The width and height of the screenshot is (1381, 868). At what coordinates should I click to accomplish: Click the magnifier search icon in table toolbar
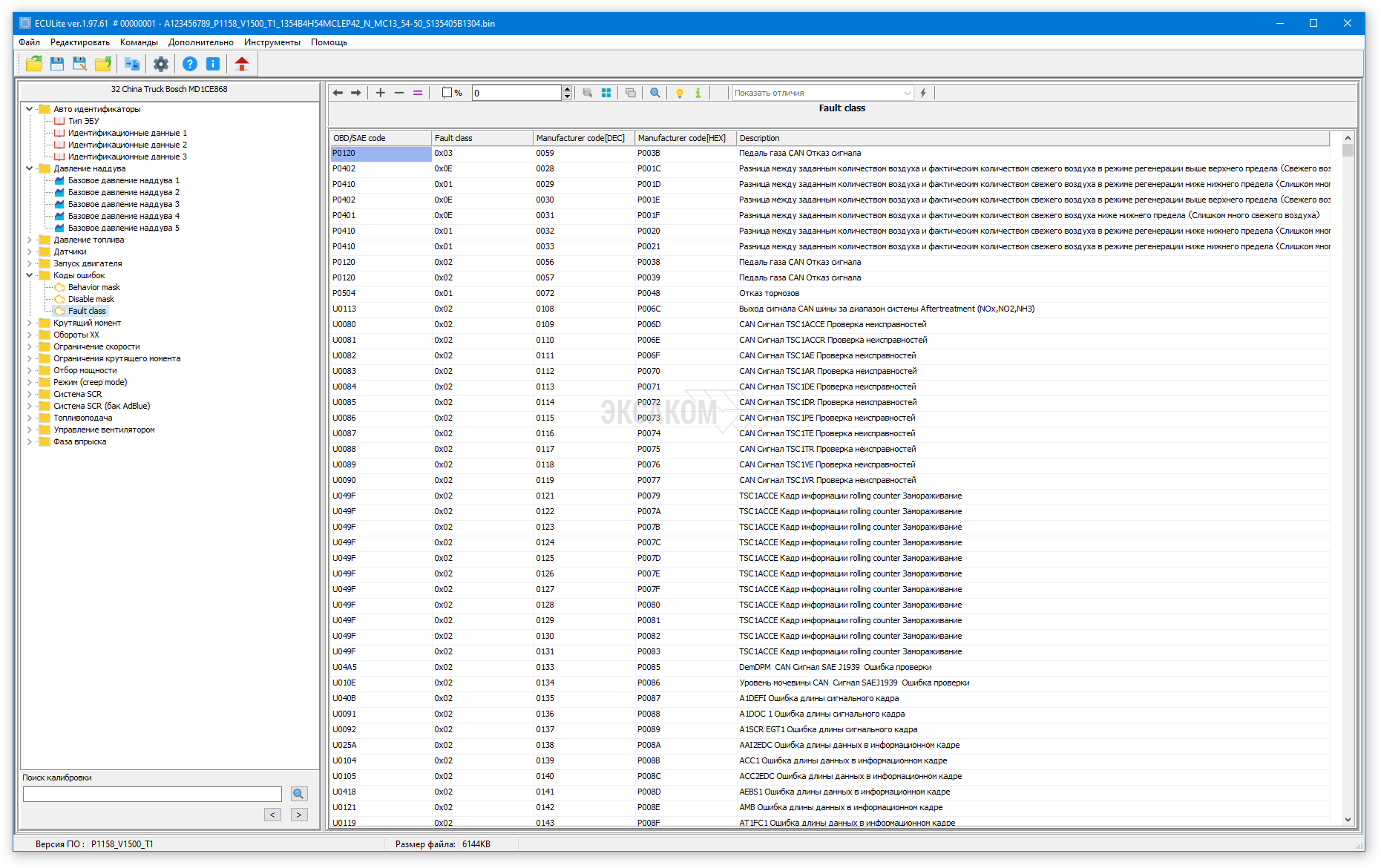coord(655,93)
